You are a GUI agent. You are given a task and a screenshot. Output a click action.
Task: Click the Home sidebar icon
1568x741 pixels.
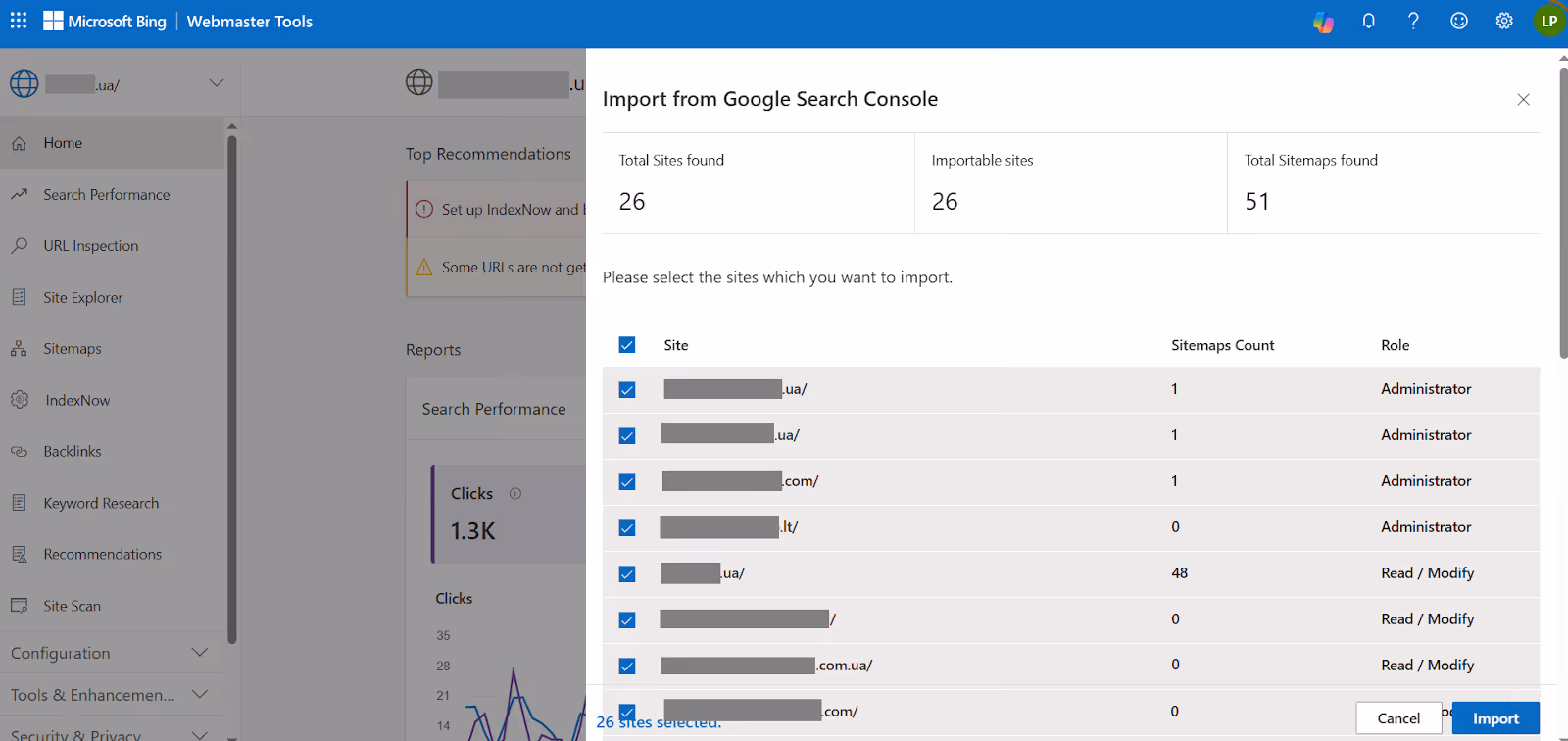(19, 143)
